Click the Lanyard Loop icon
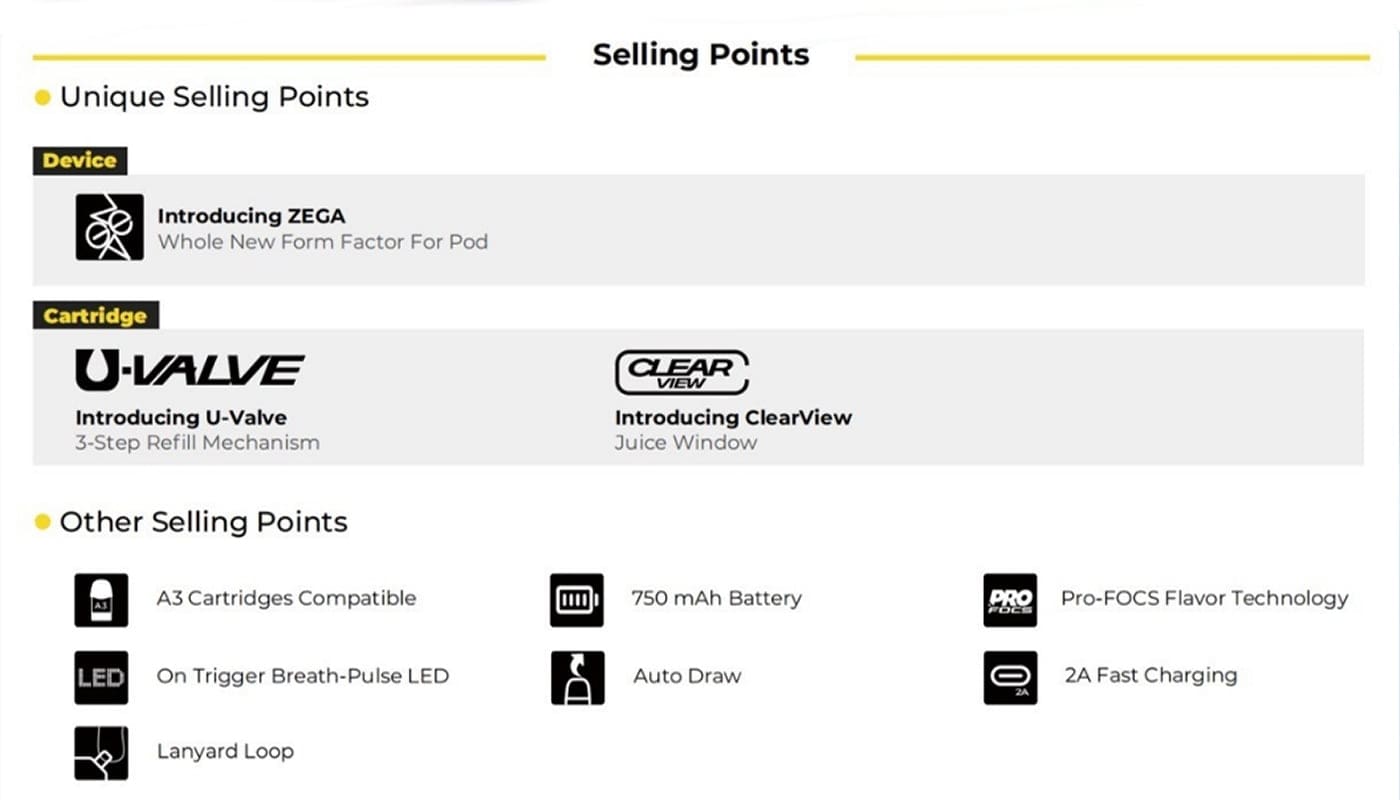Image resolution: width=1400 pixels, height=800 pixels. point(101,753)
